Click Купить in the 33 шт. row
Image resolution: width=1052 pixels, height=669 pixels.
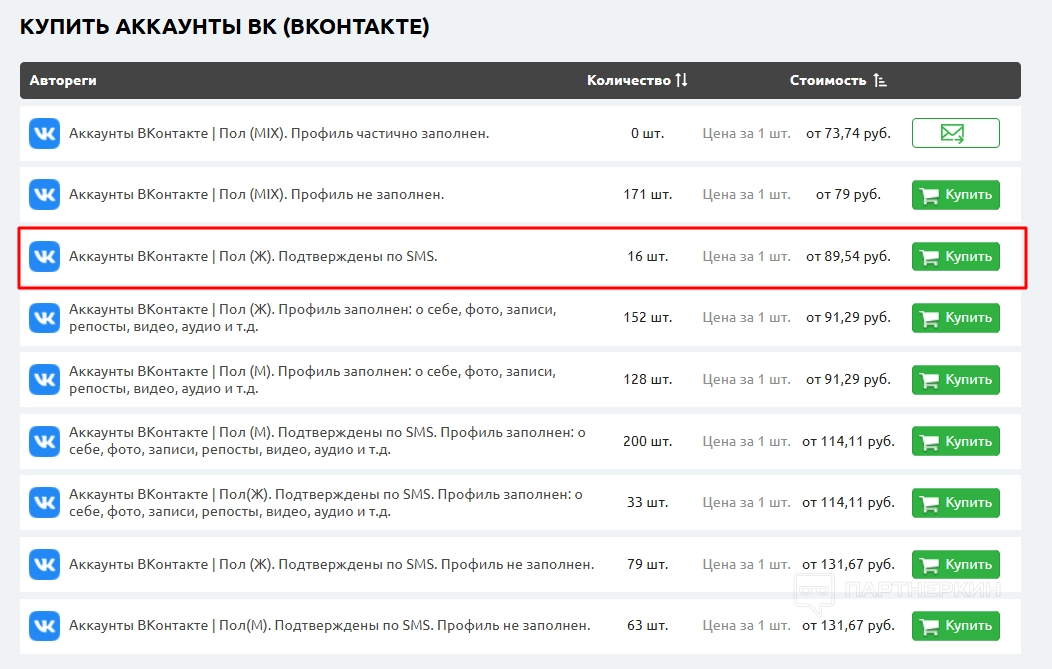(955, 502)
